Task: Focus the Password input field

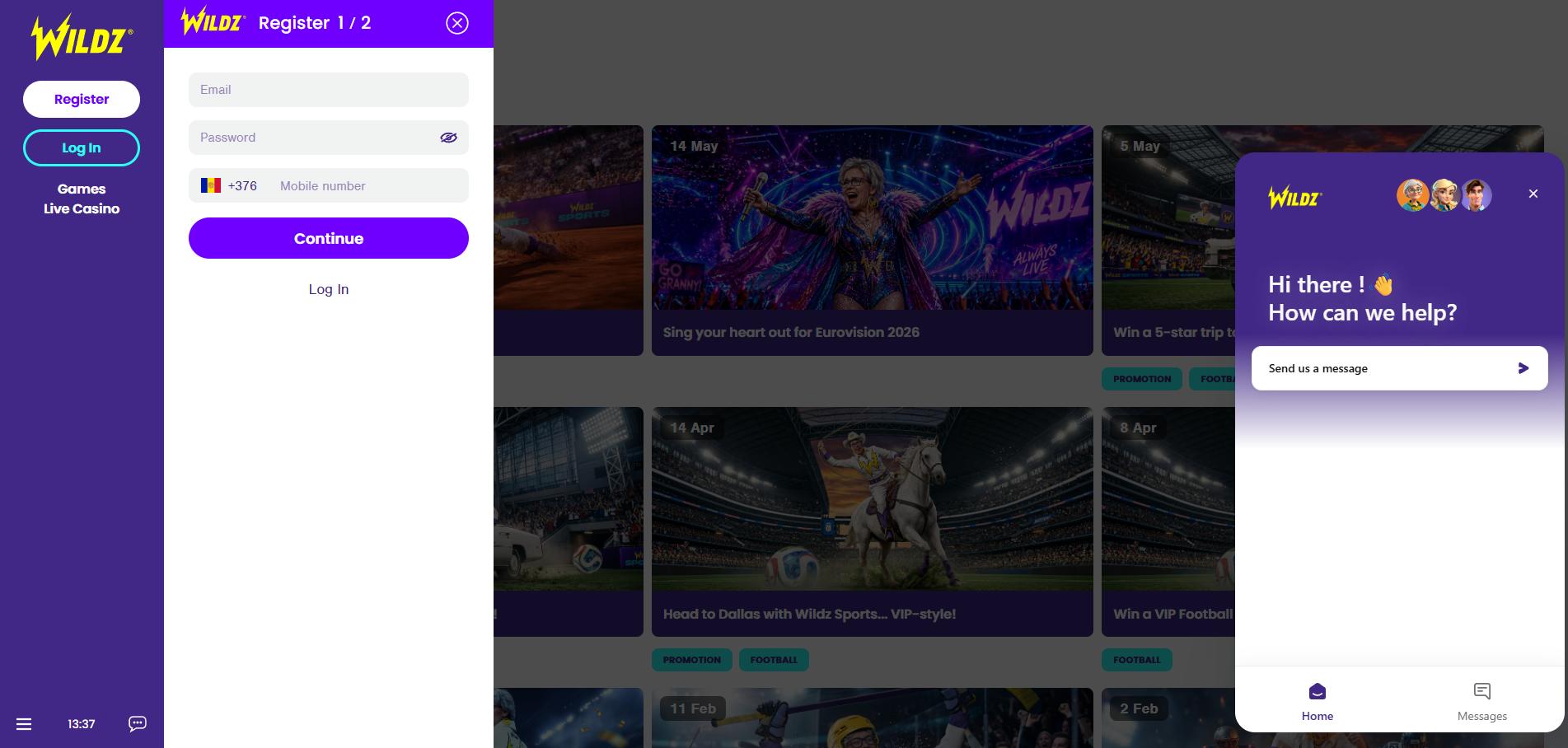Action: pyautogui.click(x=329, y=138)
